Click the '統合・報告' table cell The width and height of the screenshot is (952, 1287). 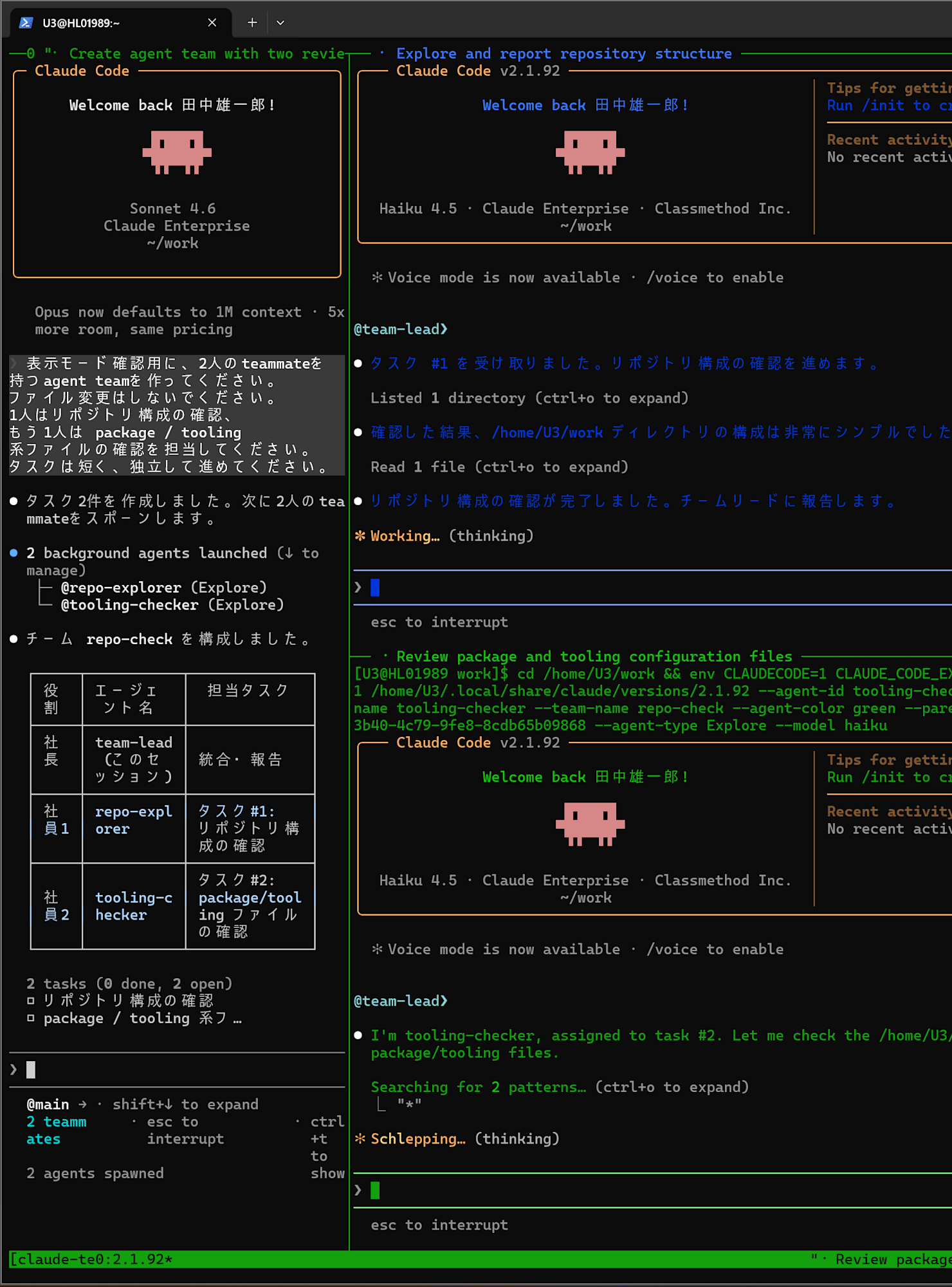tap(250, 759)
